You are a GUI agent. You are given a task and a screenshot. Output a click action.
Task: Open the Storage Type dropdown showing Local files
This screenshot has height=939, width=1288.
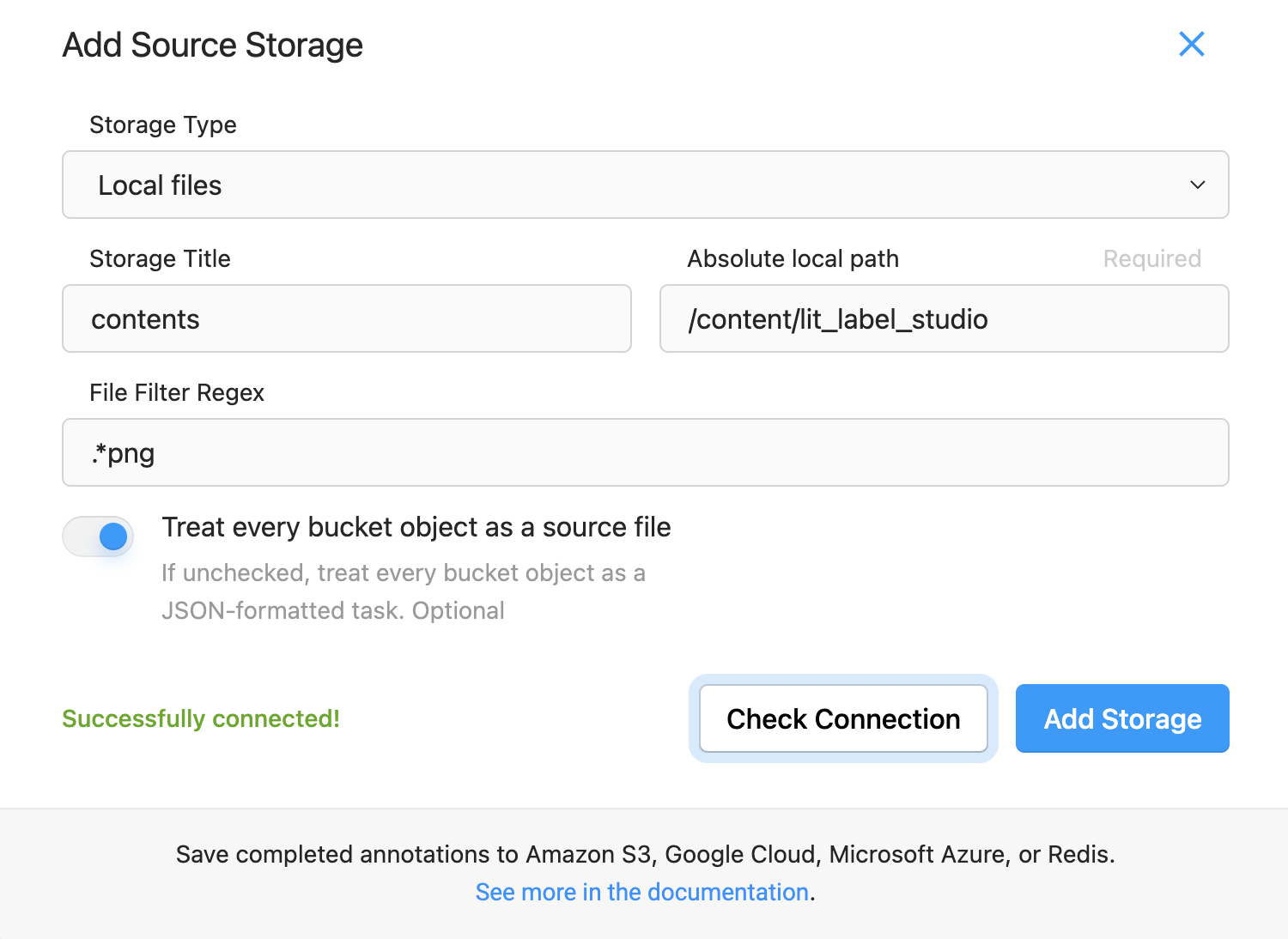click(644, 185)
